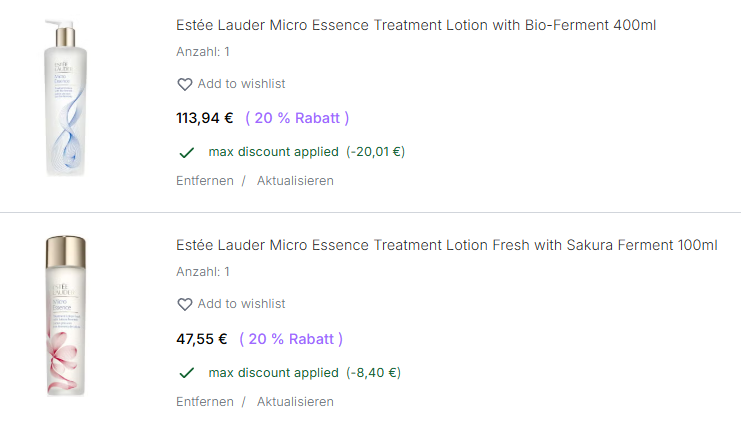Screen dimensions: 741x424
Task: Click Aktualisieren for the Sakura Ferment lotion
Action: pos(295,401)
